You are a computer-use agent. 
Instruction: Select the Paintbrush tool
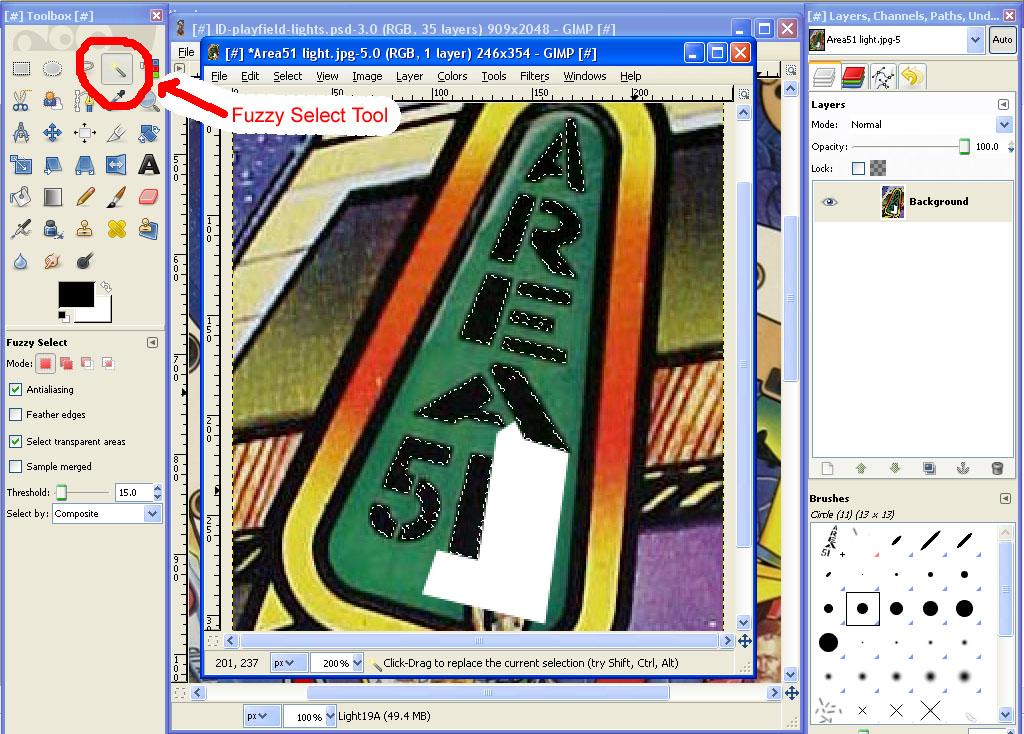(x=117, y=197)
